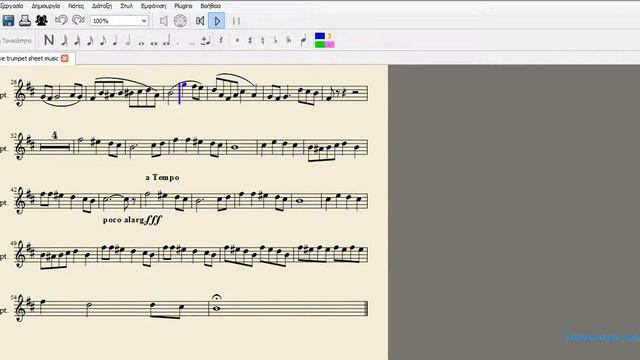The width and height of the screenshot is (640, 360).
Task: Click measure number 42
Action: 14,189
